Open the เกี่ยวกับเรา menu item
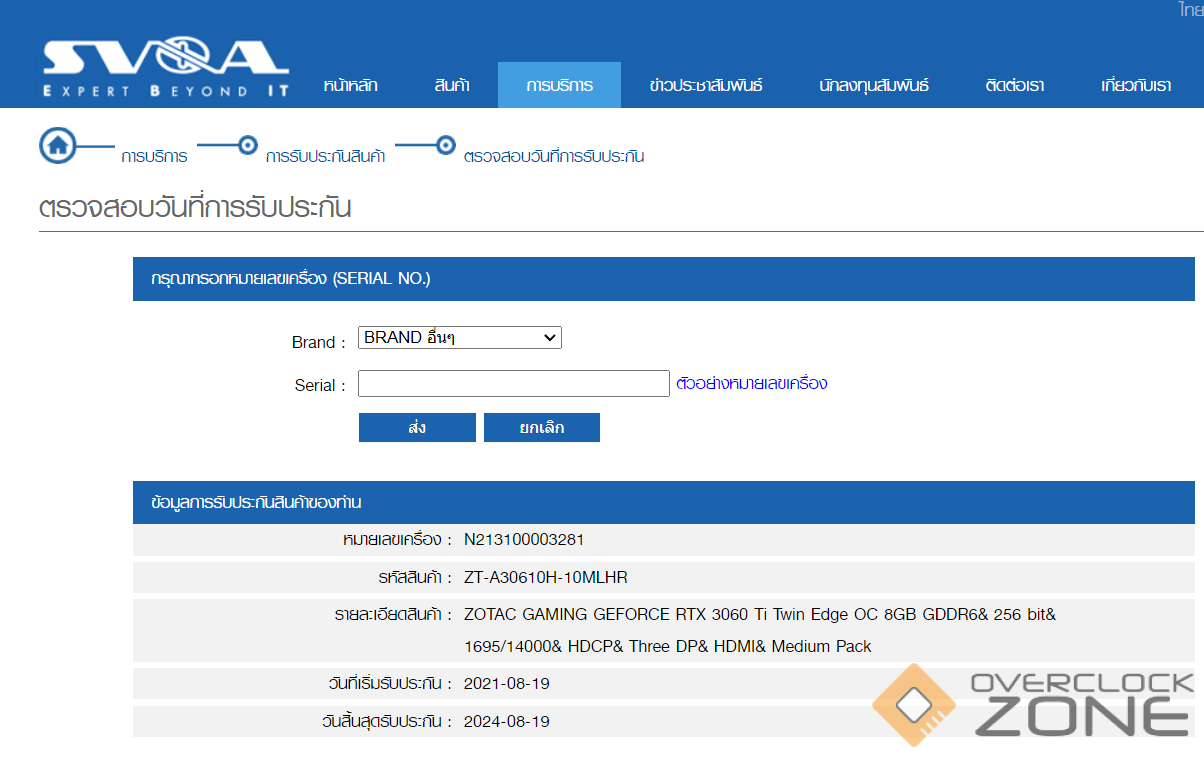This screenshot has height=757, width=1204. 1136,85
